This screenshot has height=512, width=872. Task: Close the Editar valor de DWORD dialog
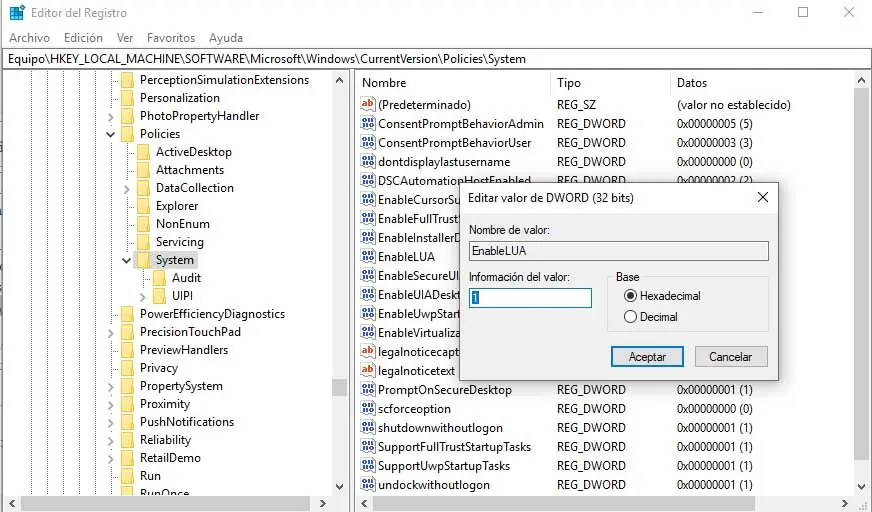pos(763,197)
